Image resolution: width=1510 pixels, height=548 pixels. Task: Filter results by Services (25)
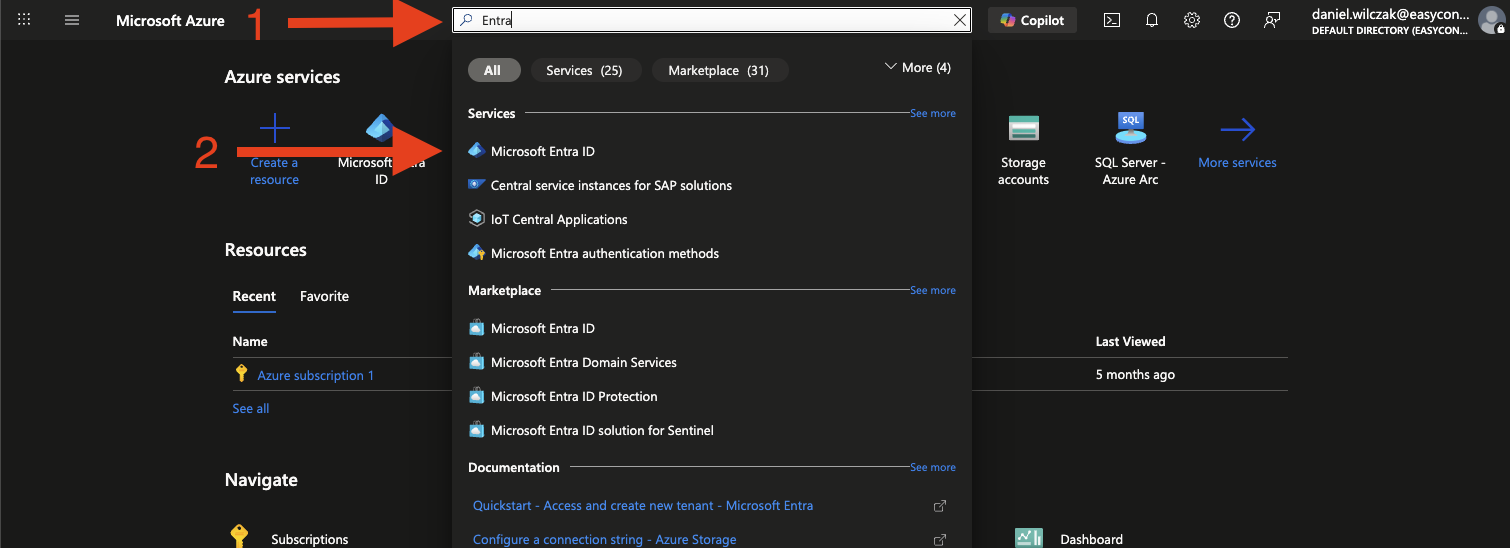pyautogui.click(x=584, y=70)
